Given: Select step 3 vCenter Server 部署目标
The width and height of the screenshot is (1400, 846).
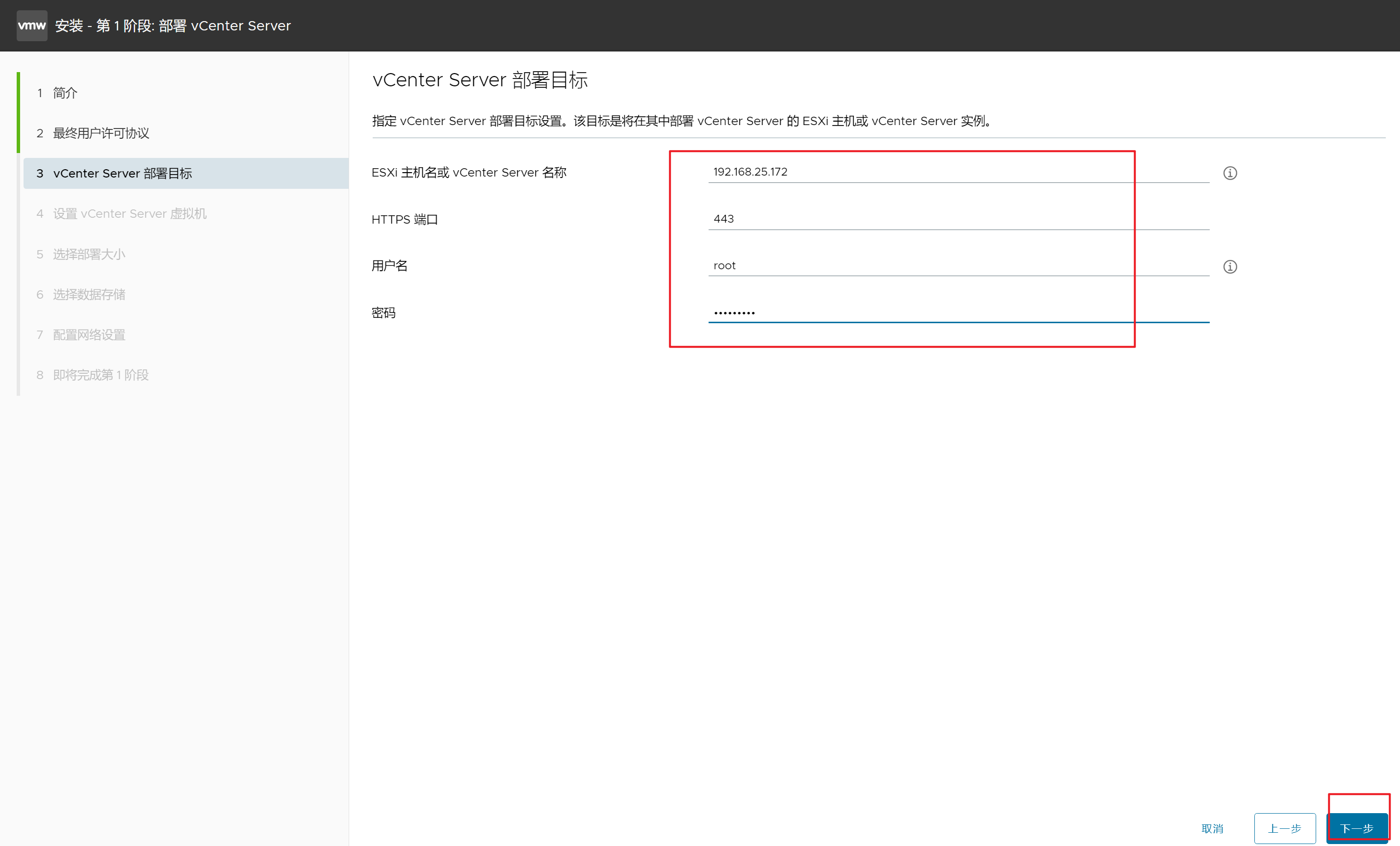Looking at the screenshot, I should [122, 173].
